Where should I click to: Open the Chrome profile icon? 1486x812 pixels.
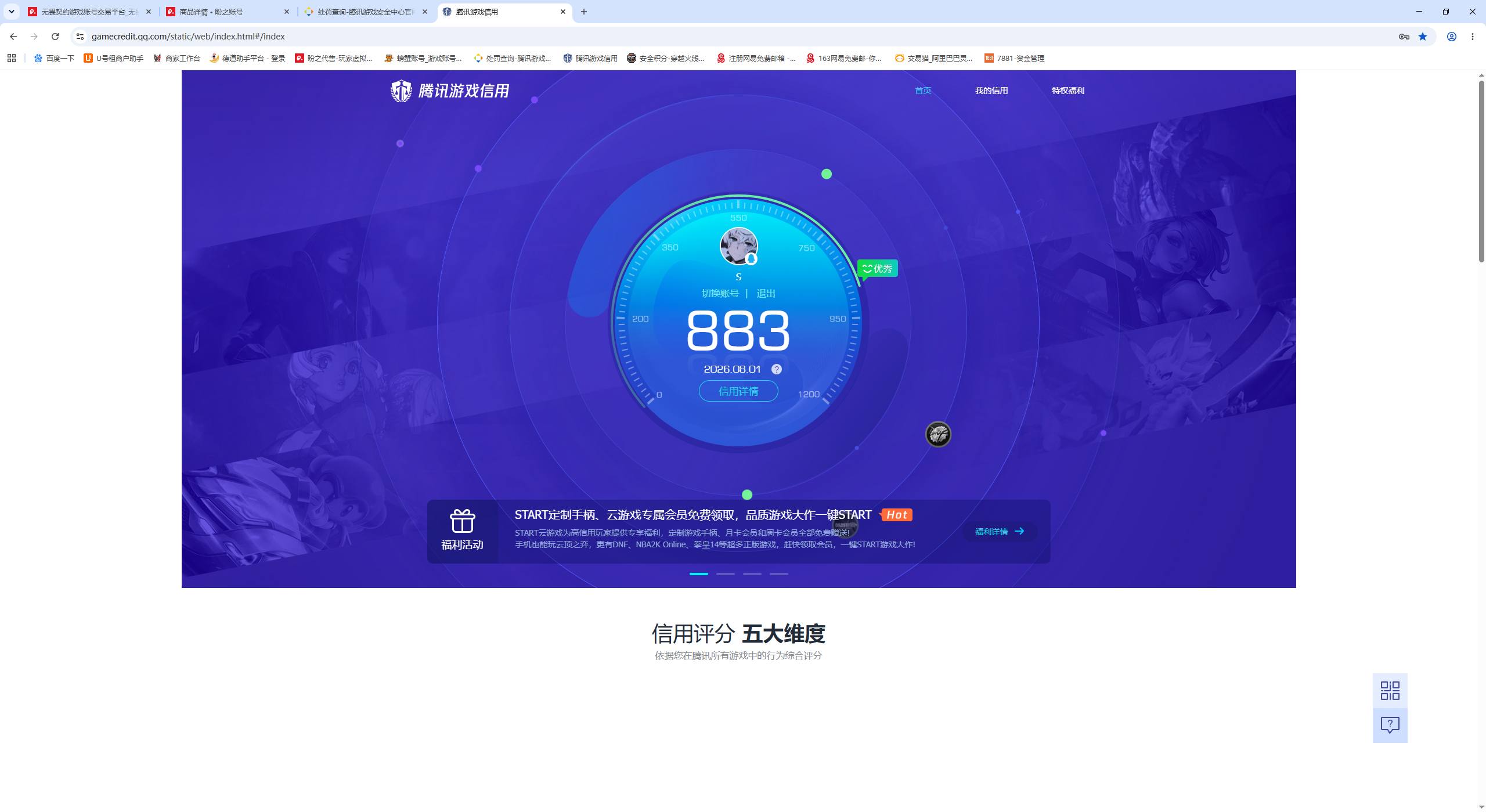(x=1452, y=37)
